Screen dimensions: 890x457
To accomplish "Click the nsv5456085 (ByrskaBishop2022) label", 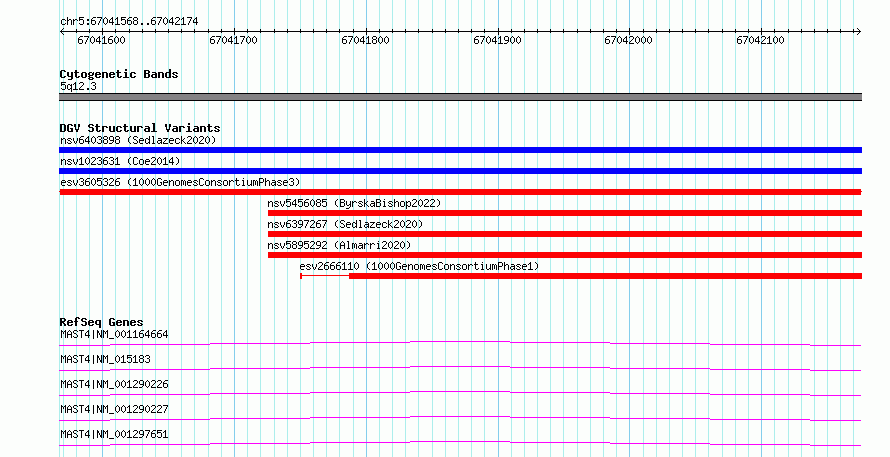I will [354, 203].
